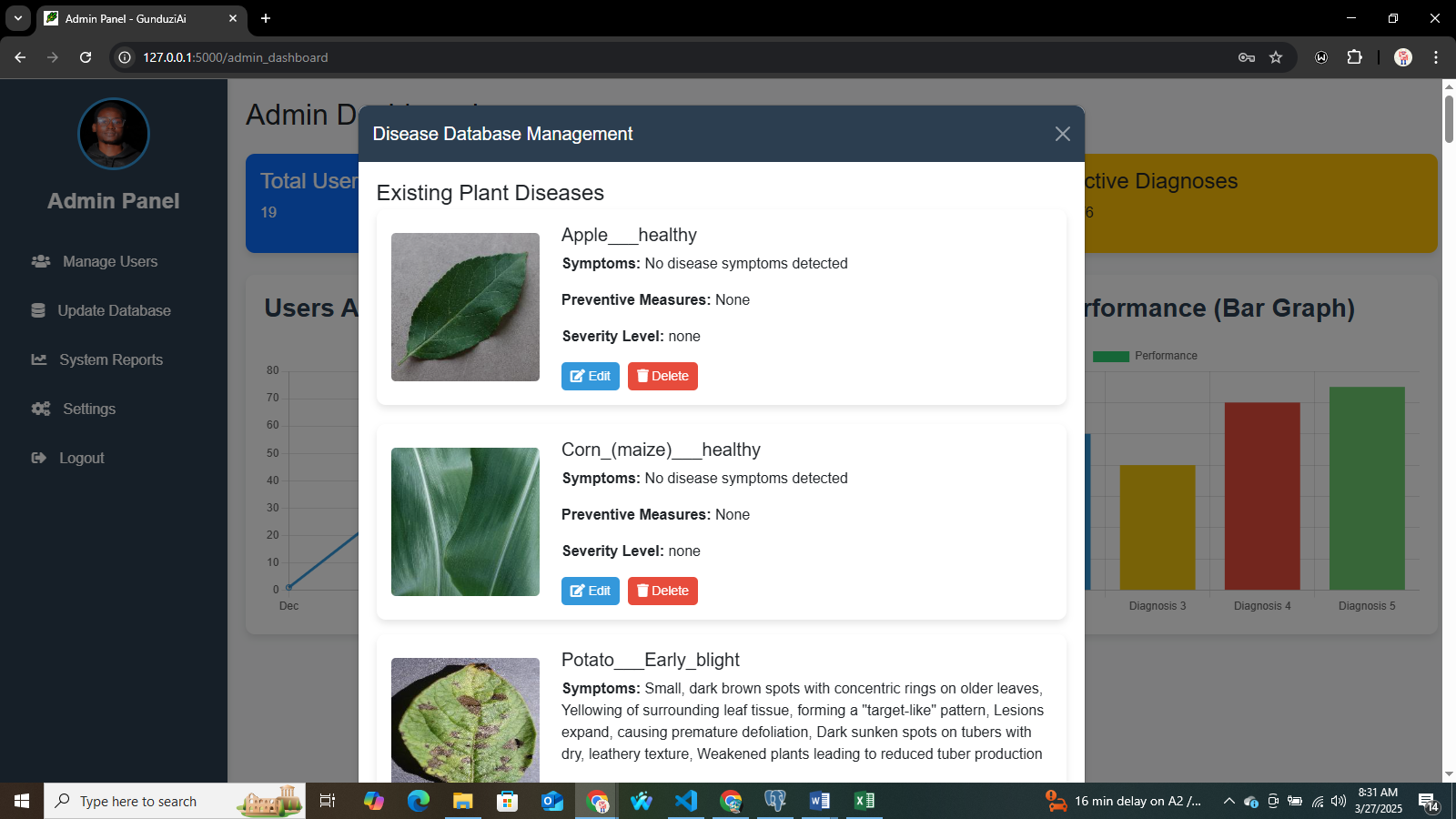
Task: Edit the Corn_(maize)___healthy entry
Action: click(x=591, y=591)
